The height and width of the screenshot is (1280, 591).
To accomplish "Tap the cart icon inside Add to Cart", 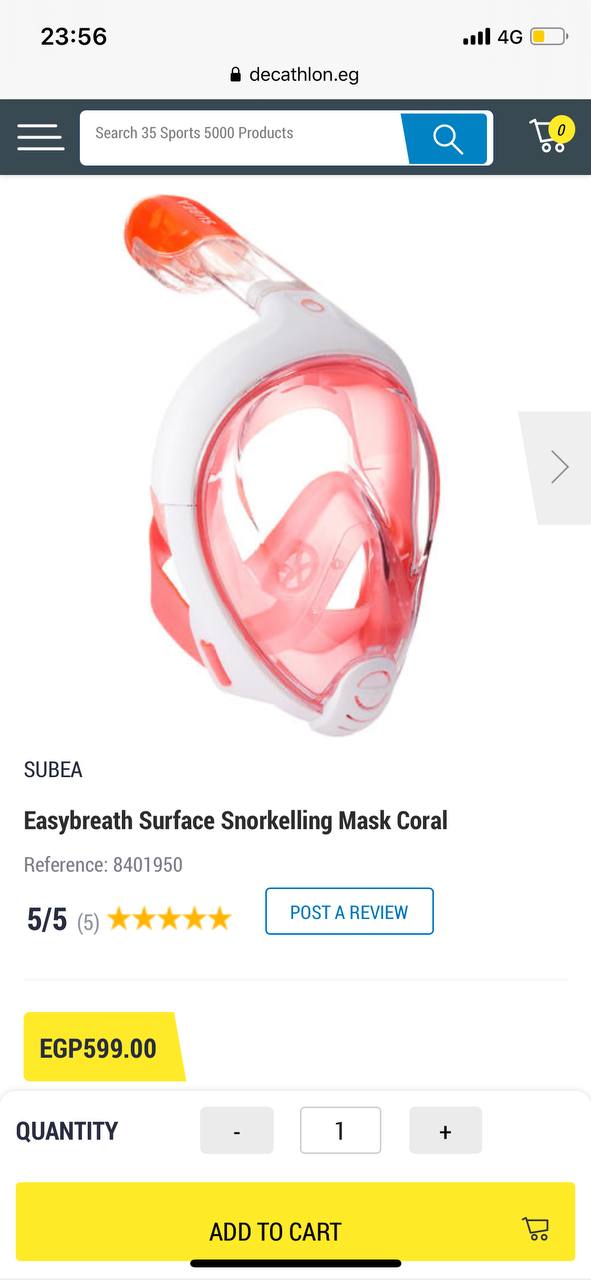I will coord(536,1229).
